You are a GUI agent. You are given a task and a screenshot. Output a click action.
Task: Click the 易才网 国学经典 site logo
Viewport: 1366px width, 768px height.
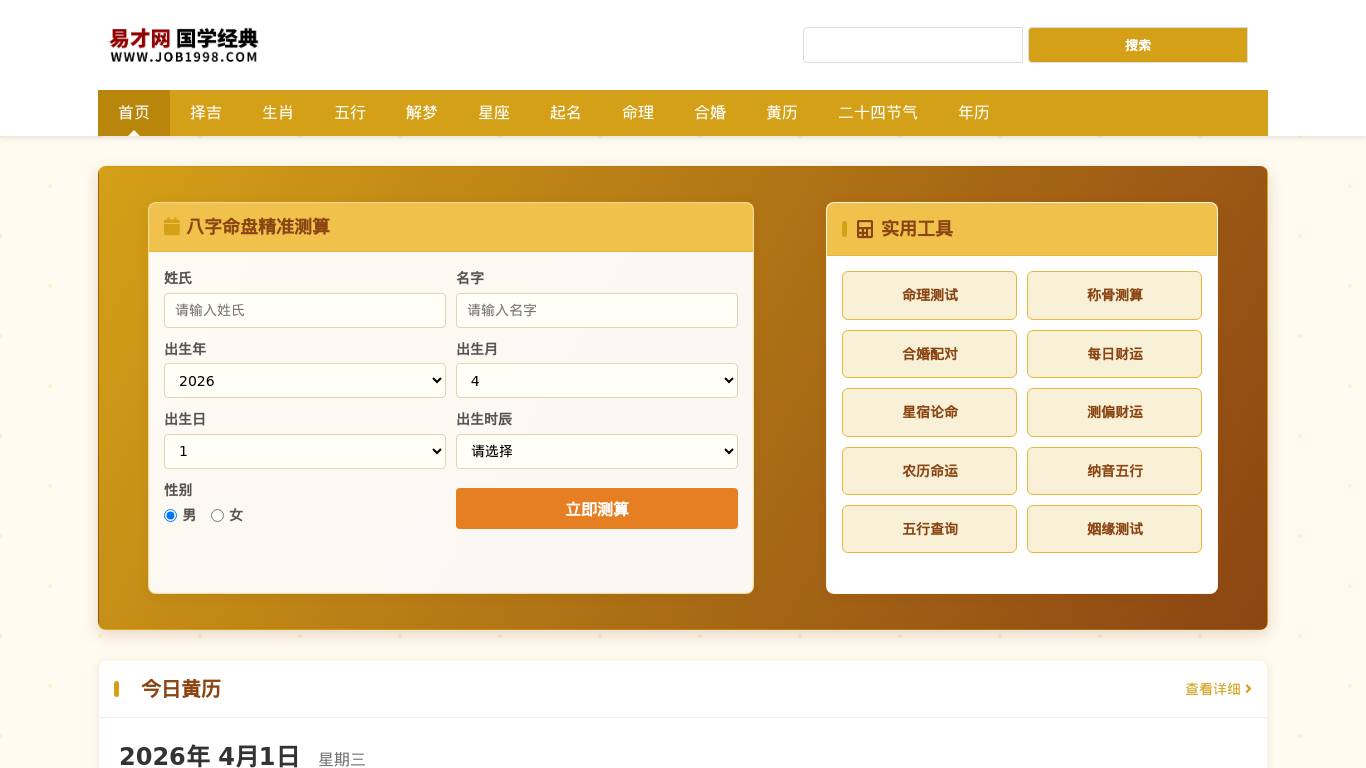pyautogui.click(x=184, y=44)
